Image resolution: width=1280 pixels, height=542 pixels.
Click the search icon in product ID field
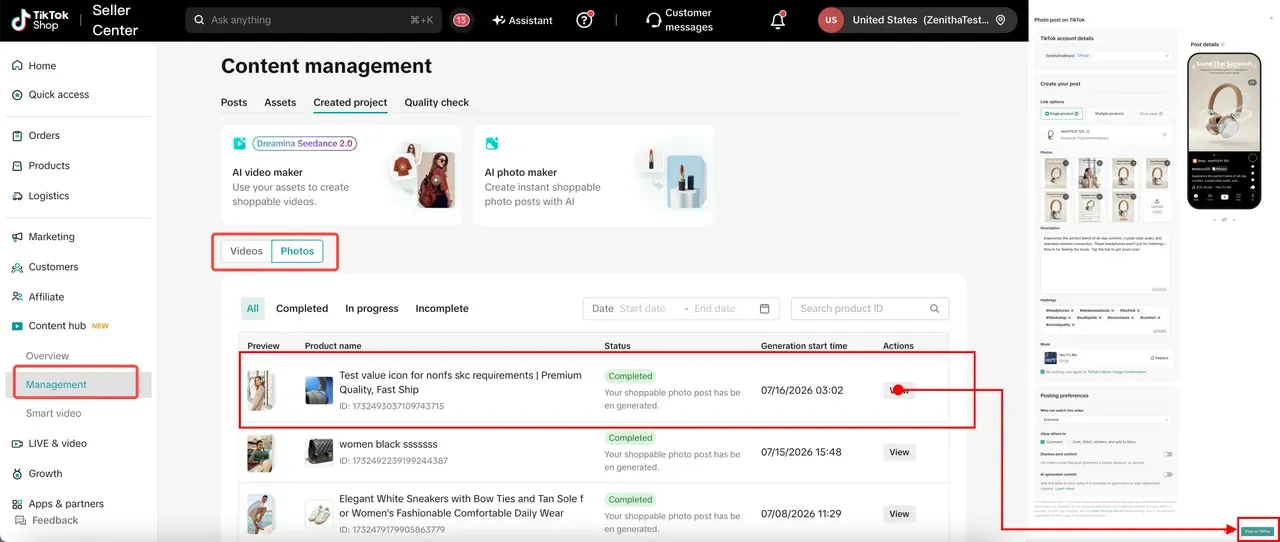coord(935,309)
